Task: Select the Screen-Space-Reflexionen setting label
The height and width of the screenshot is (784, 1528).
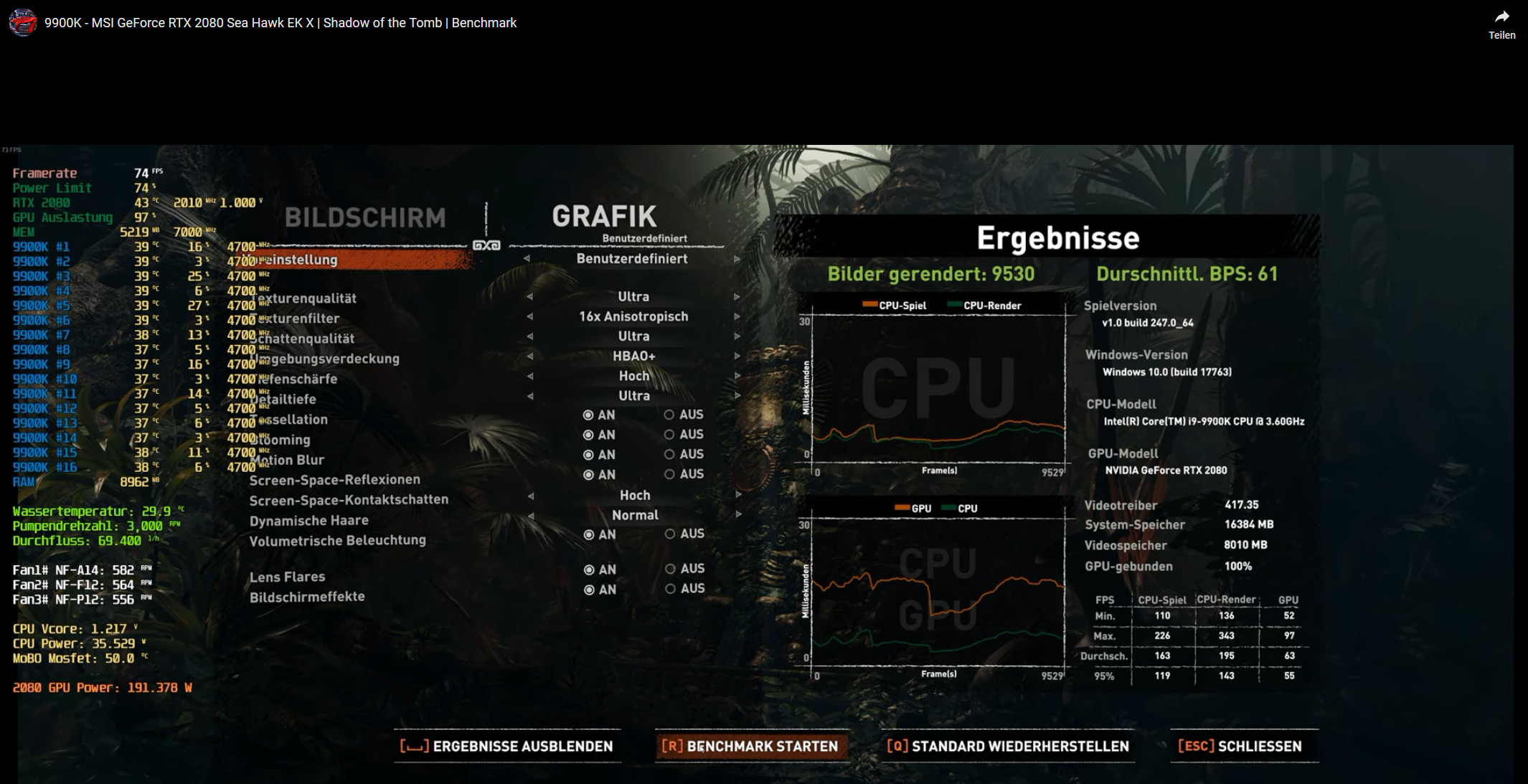Action: click(334, 480)
